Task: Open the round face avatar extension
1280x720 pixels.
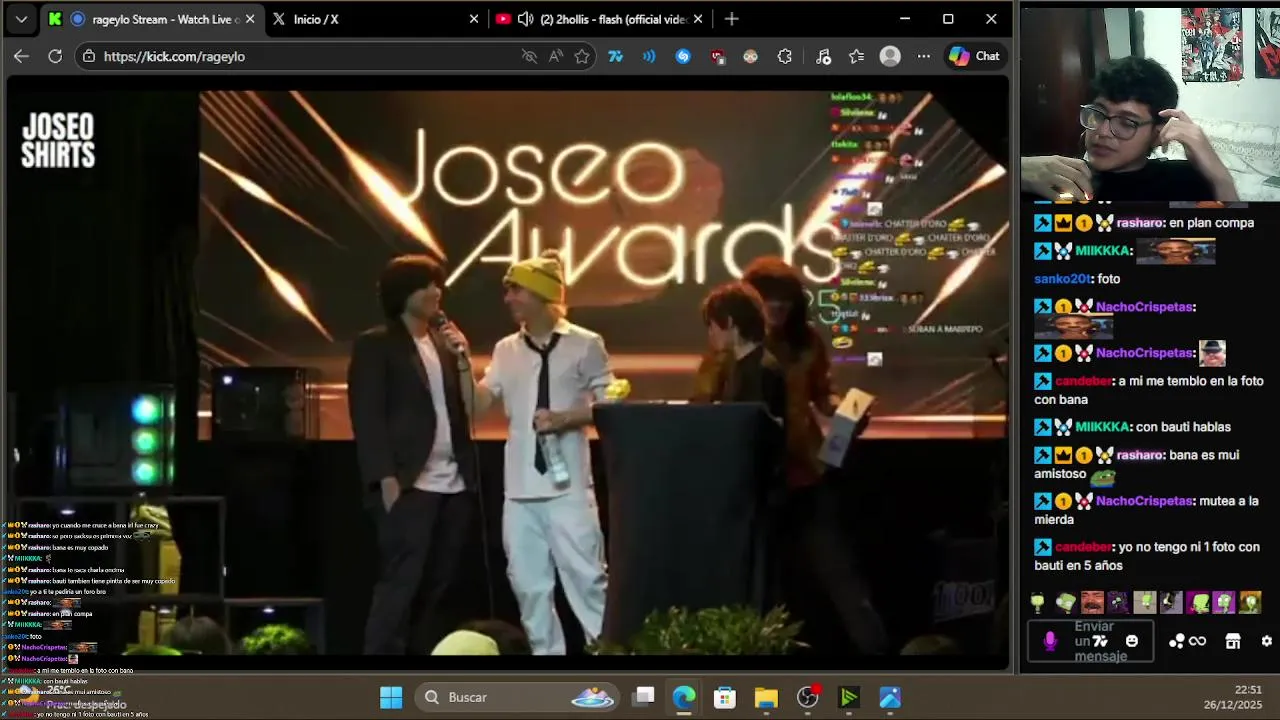Action: (751, 56)
